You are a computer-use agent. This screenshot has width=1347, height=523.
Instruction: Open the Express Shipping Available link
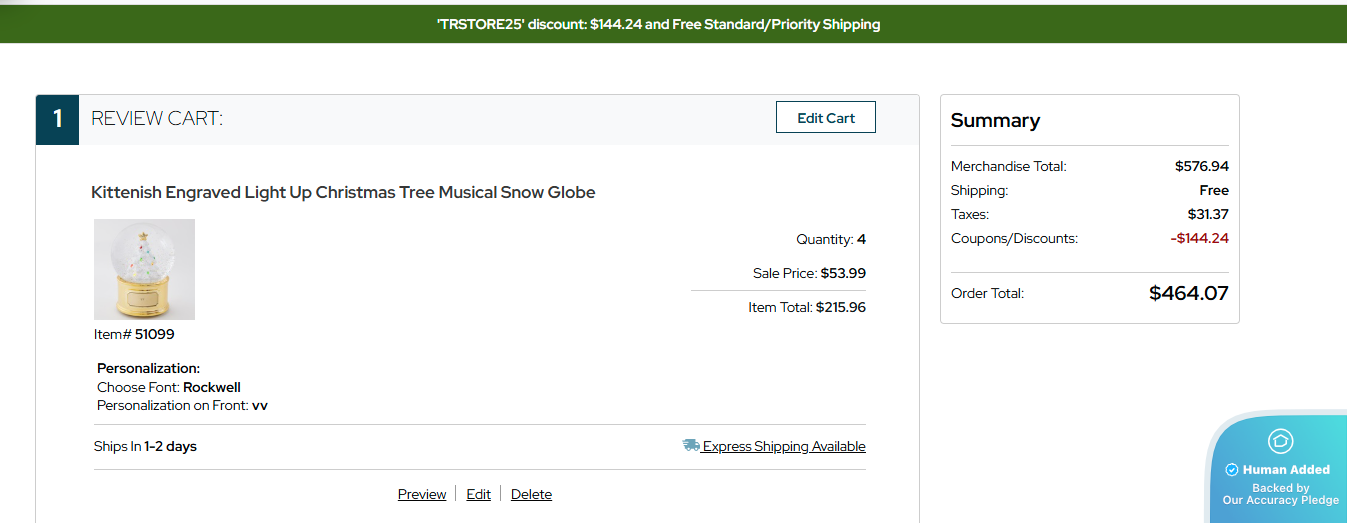[x=783, y=447]
